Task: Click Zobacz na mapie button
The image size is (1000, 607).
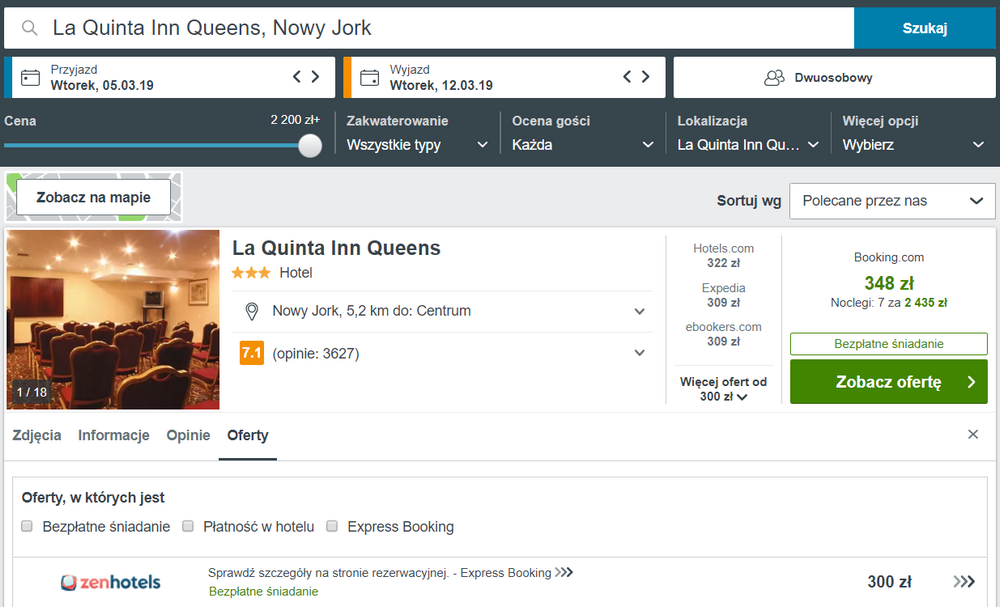Action: [93, 197]
